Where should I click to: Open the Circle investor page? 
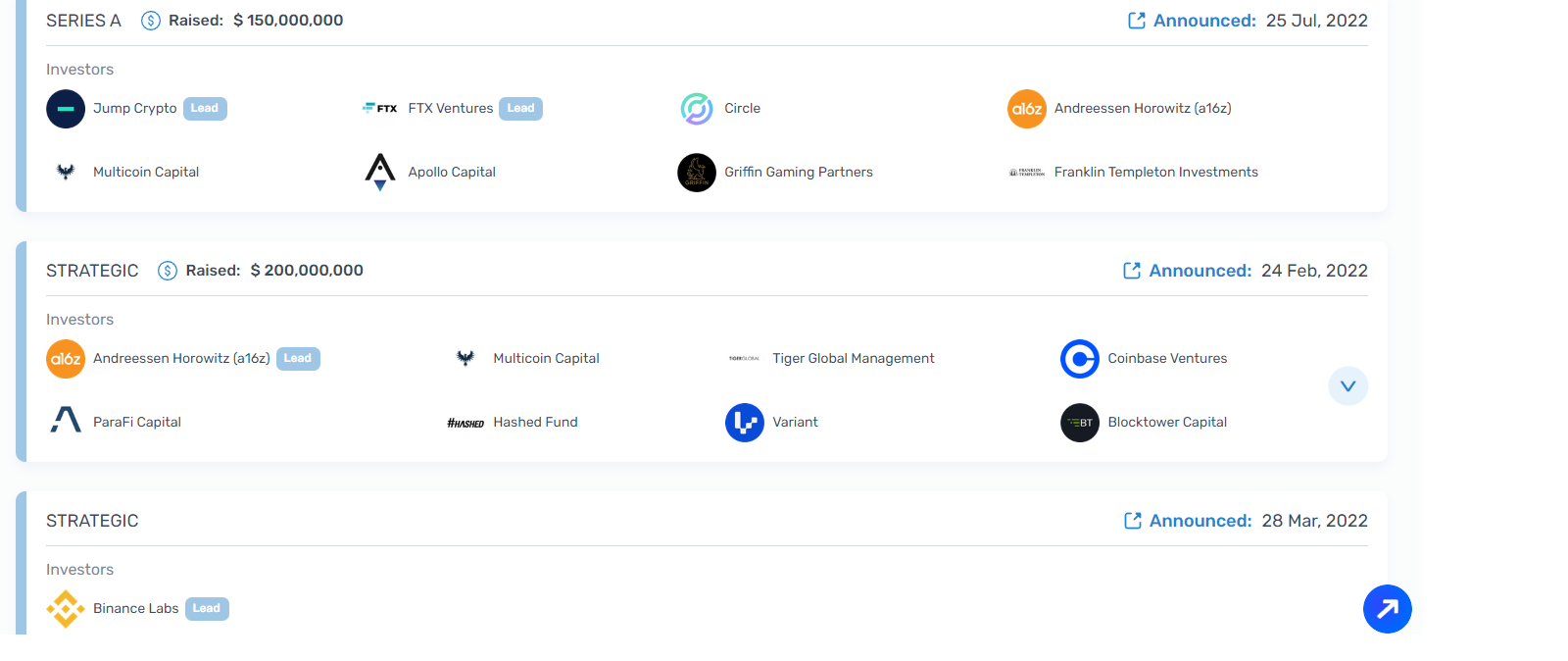(x=743, y=109)
